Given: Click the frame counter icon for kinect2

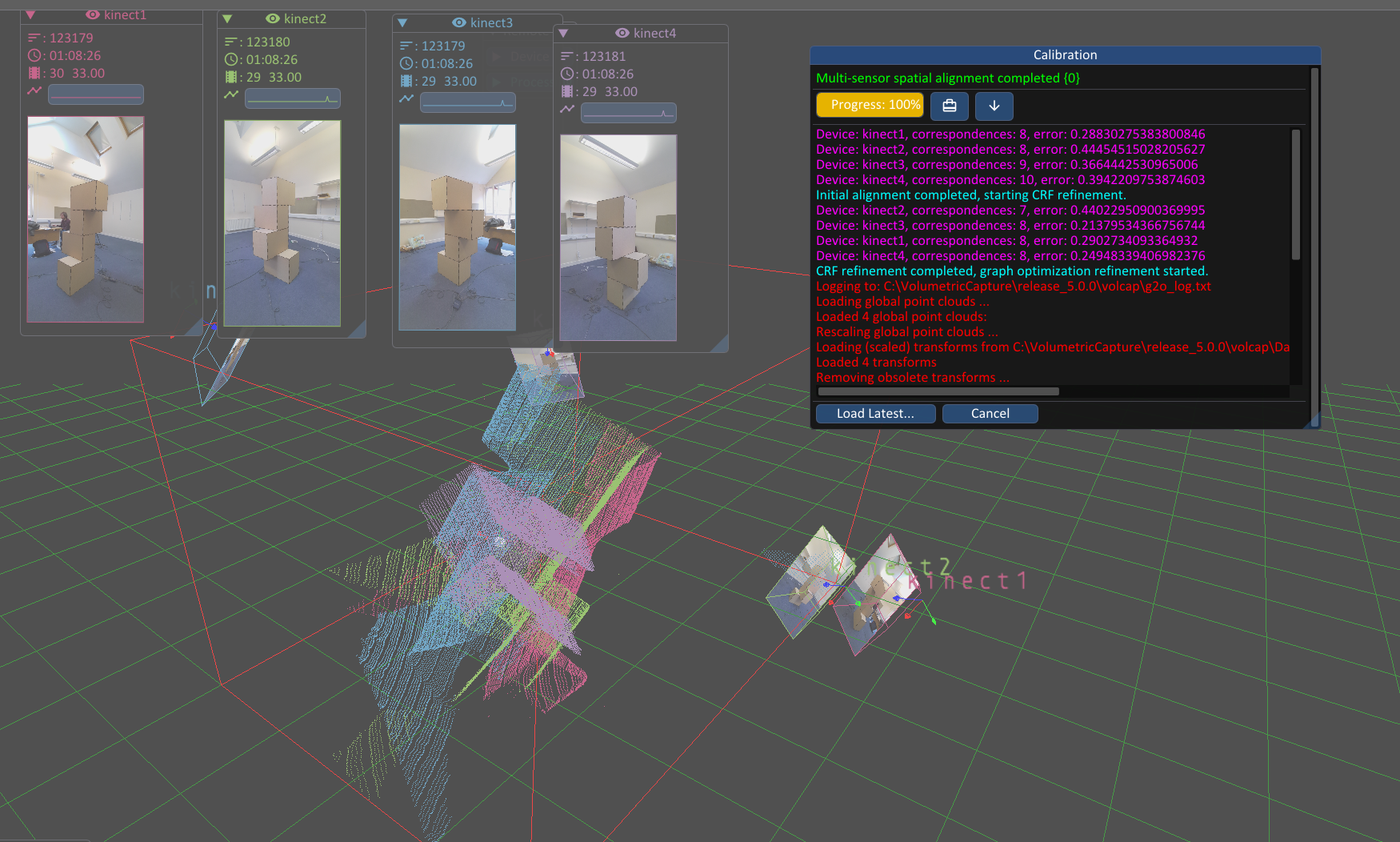Looking at the screenshot, I should click(230, 40).
